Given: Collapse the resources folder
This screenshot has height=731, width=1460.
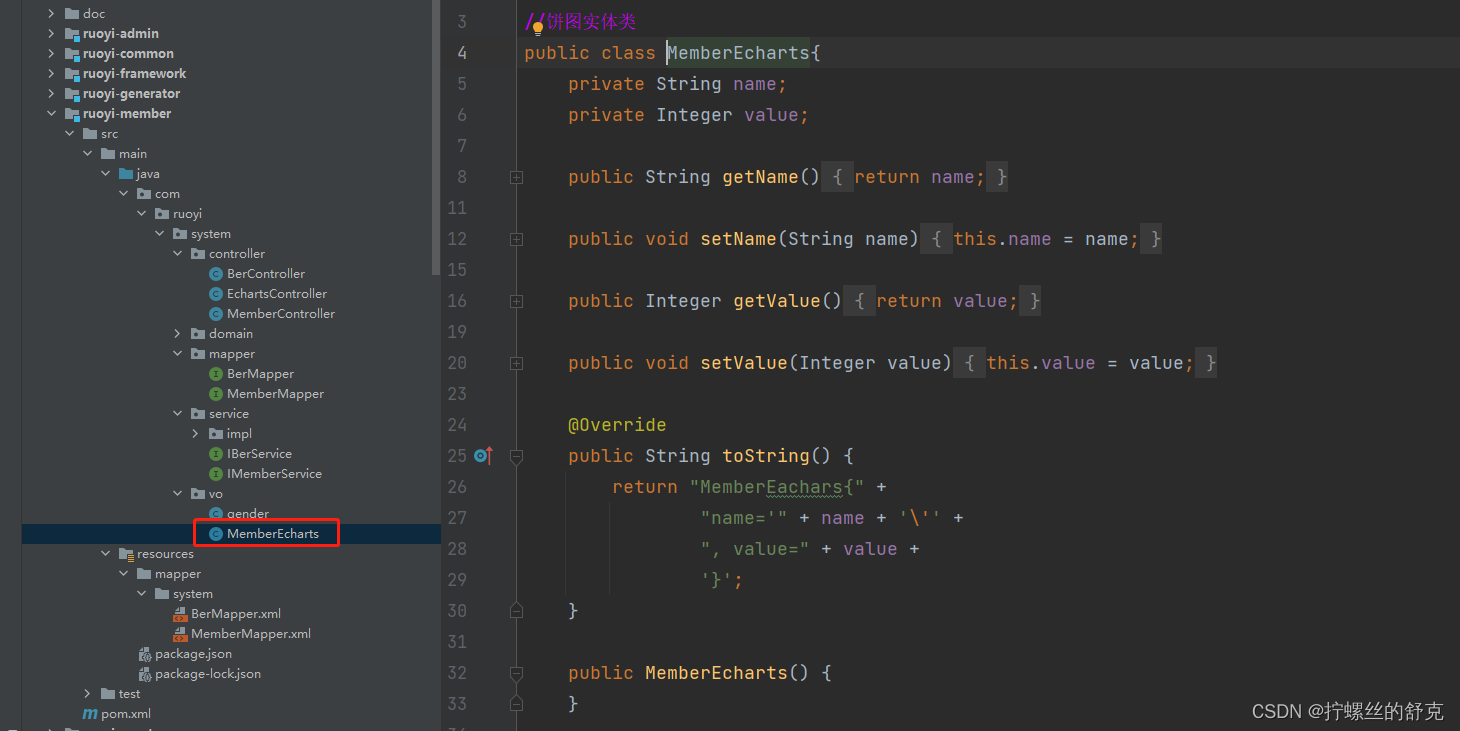Looking at the screenshot, I should 106,554.
